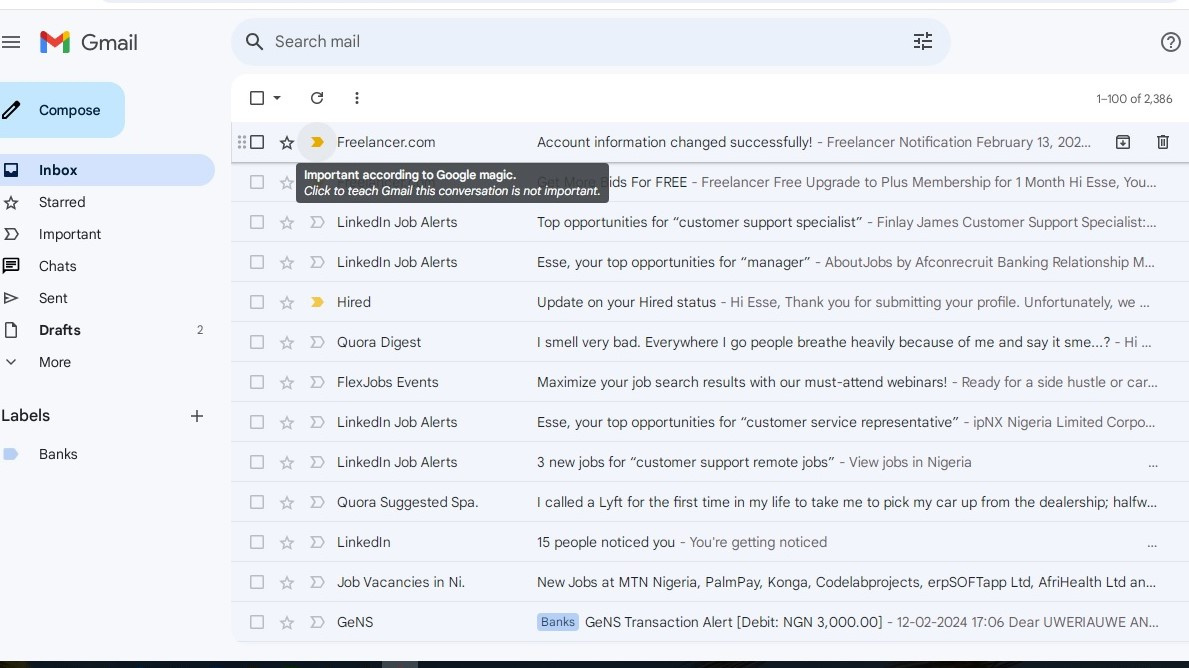The height and width of the screenshot is (668, 1189).
Task: Open the More options three-dot menu
Action: 356,98
